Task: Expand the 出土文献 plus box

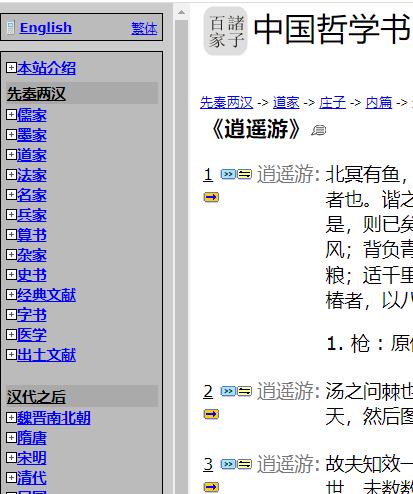Action: click(11, 355)
